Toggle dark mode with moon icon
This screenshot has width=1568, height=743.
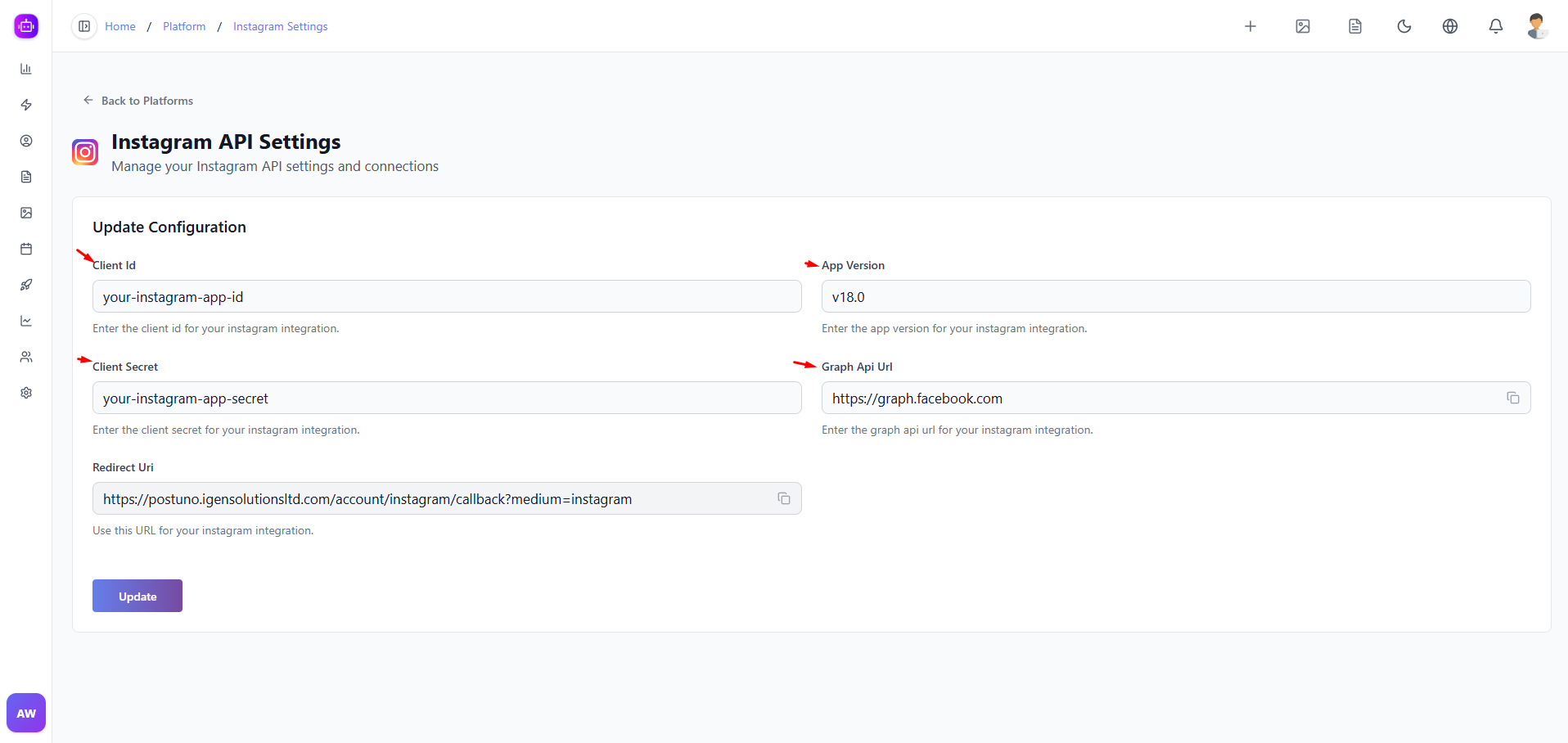coord(1404,26)
